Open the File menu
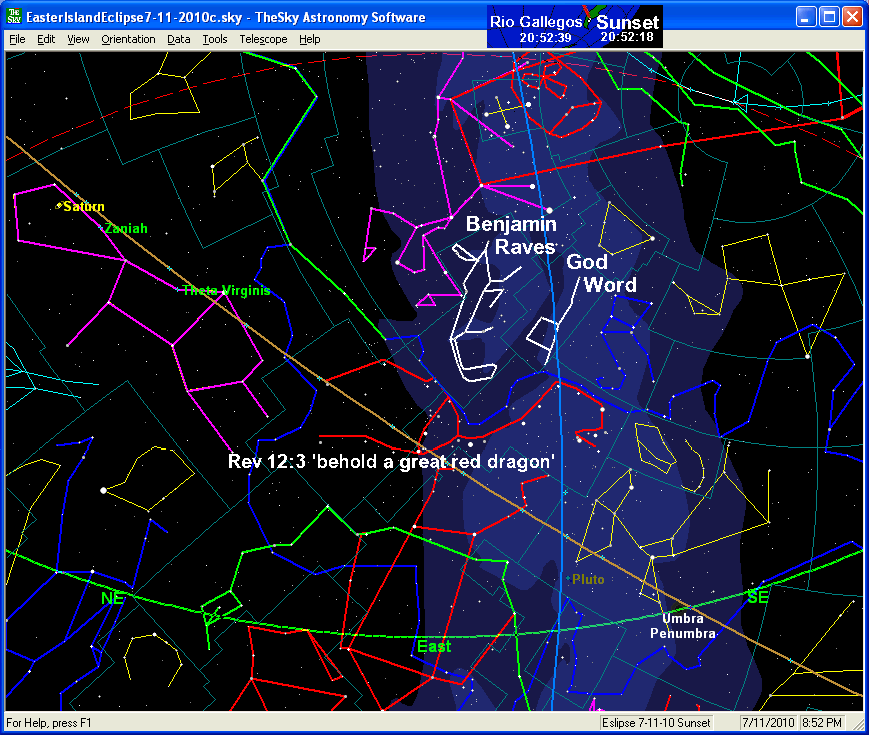The height and width of the screenshot is (735, 869). point(17,39)
